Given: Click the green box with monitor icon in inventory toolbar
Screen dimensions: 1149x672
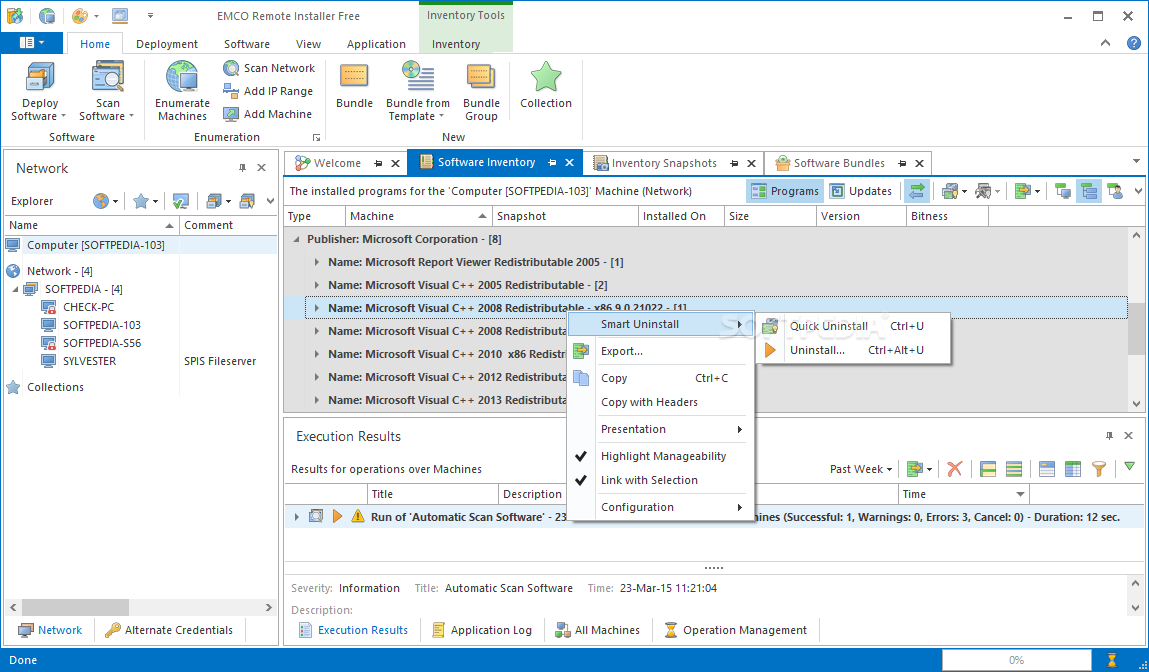Looking at the screenshot, I should (1063, 191).
